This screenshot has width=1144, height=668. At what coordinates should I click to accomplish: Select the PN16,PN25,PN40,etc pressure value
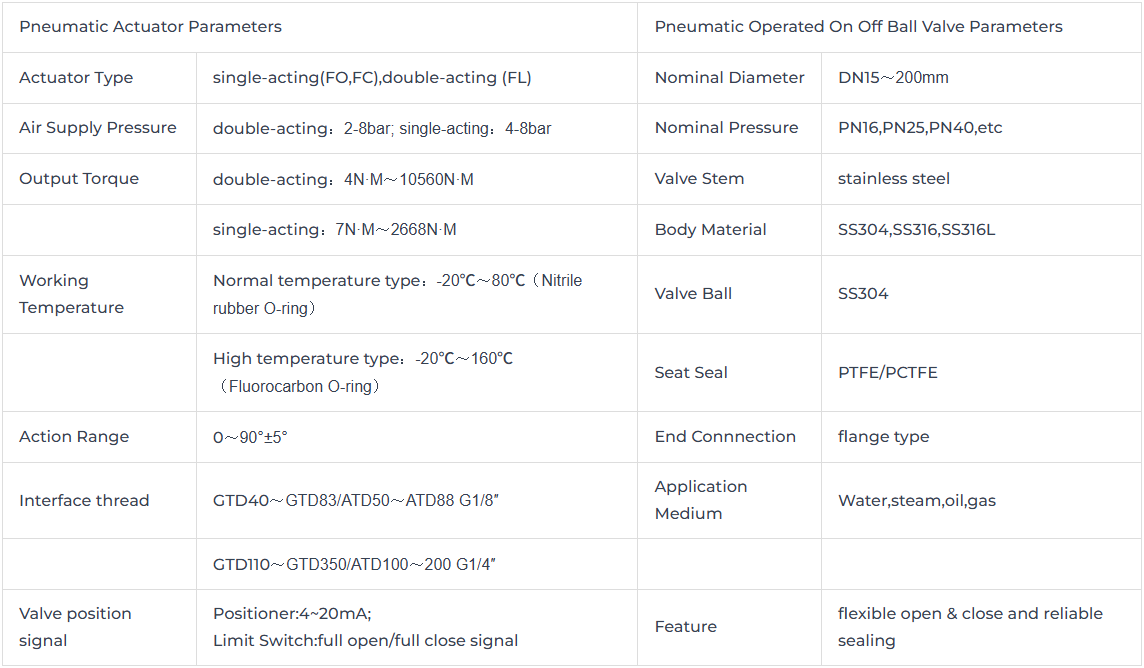(920, 128)
